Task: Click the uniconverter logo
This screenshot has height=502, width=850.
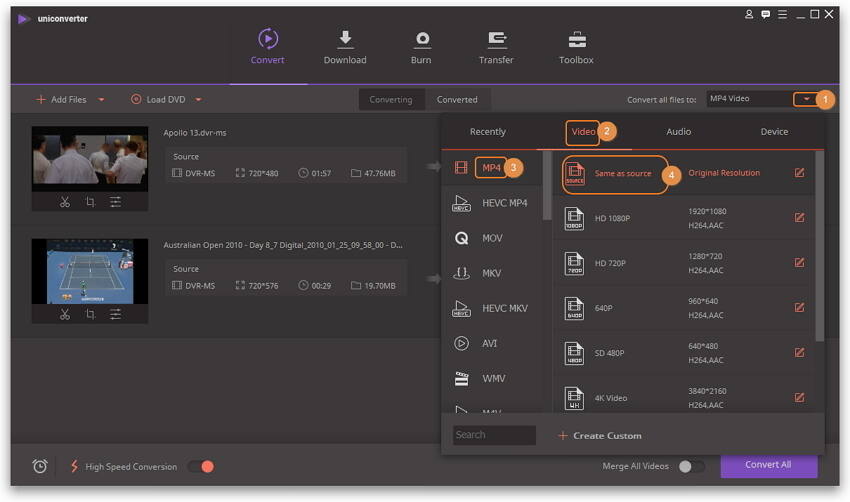Action: click(x=23, y=19)
